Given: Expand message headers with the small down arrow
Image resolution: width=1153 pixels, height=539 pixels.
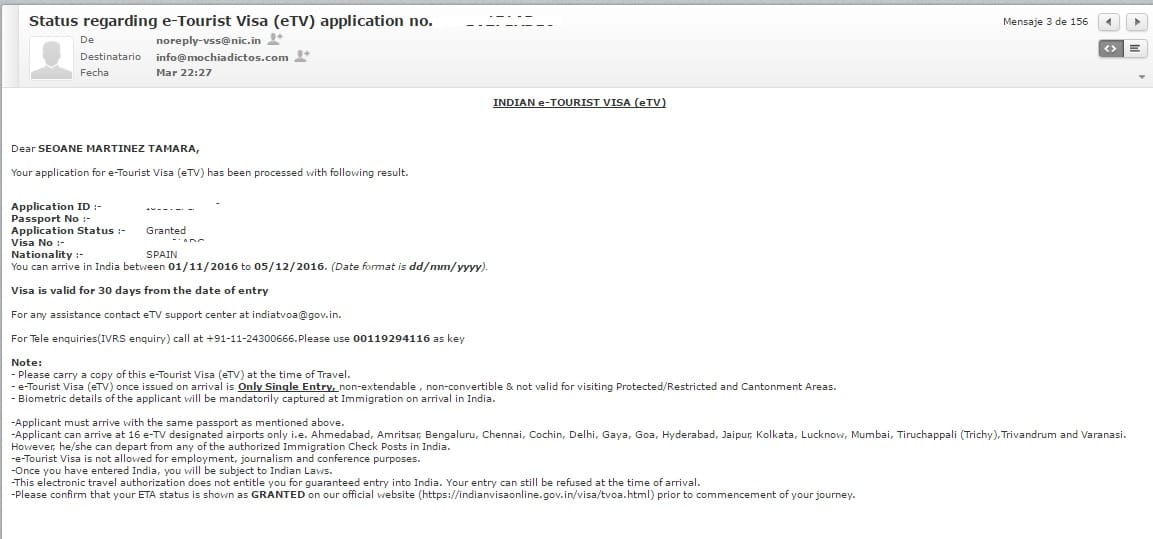Looking at the screenshot, I should coord(1141,76).
